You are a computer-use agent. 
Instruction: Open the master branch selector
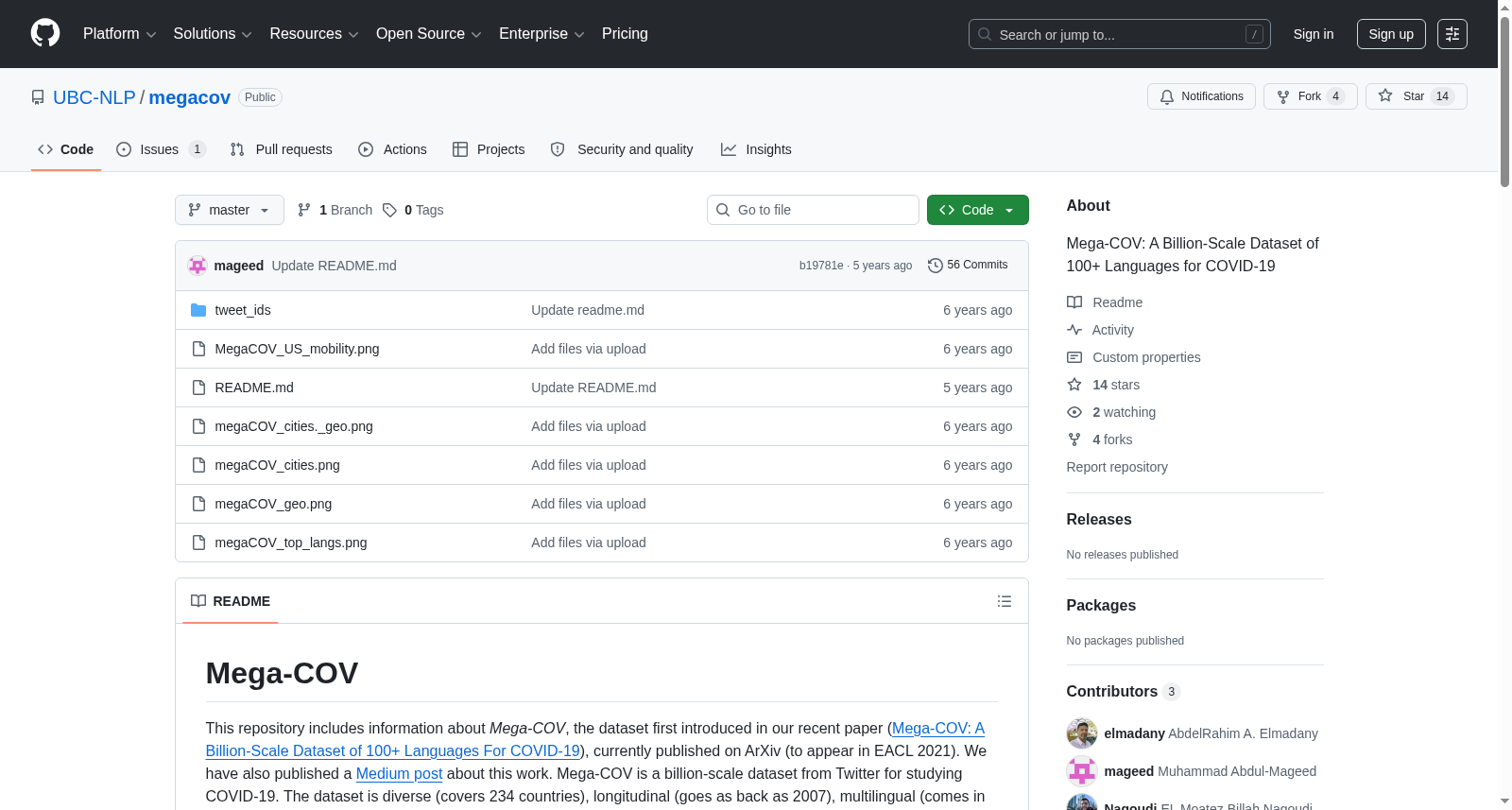tap(230, 210)
